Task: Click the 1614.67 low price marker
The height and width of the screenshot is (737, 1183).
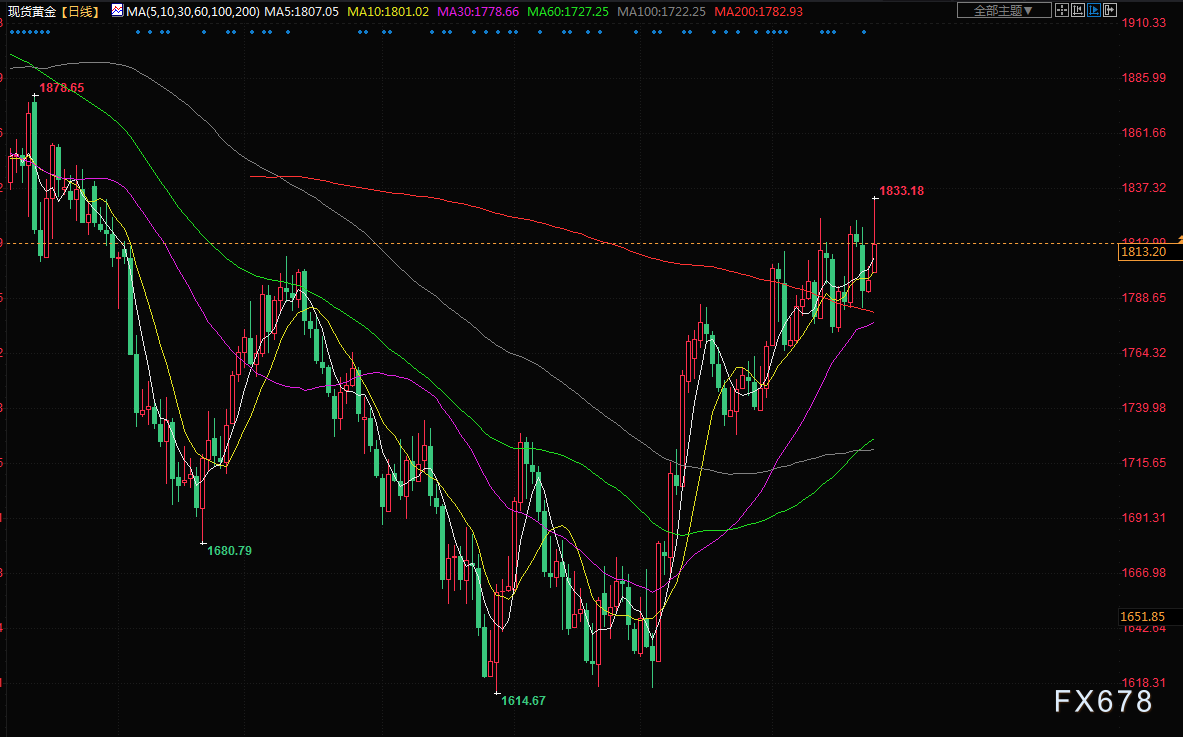Action: [523, 701]
